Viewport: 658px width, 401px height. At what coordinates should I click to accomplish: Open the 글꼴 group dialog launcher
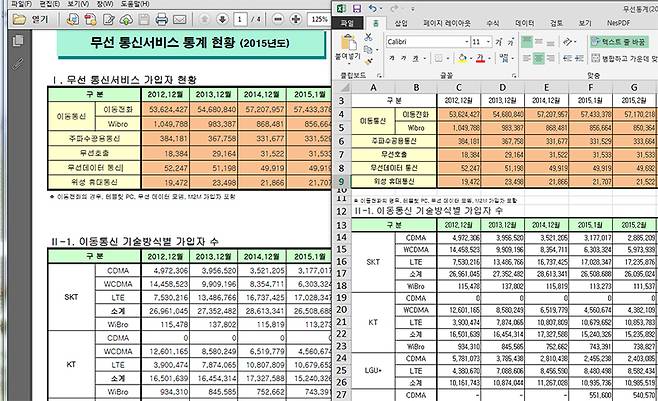514,76
